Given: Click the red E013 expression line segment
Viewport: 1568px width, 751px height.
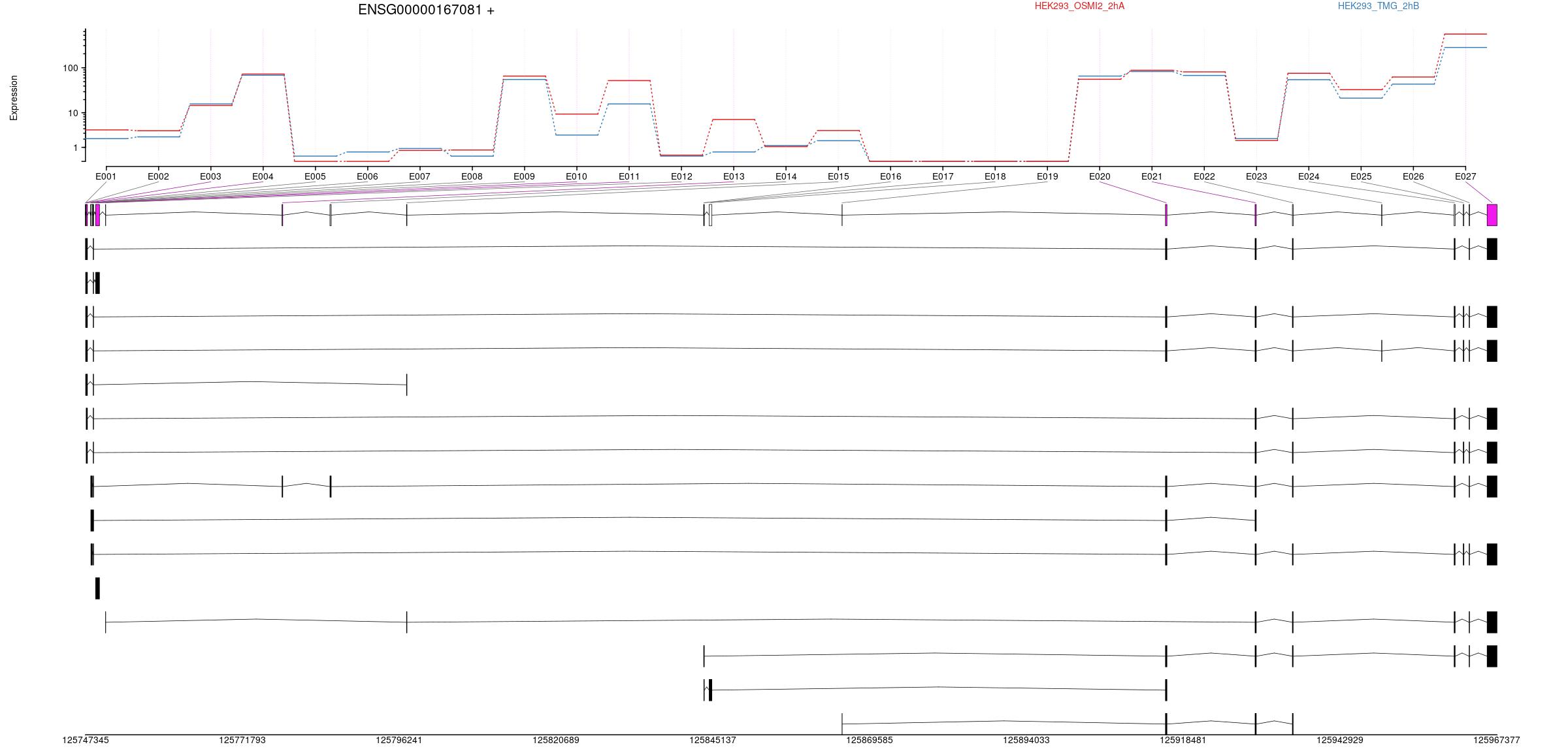Looking at the screenshot, I should pyautogui.click(x=734, y=120).
